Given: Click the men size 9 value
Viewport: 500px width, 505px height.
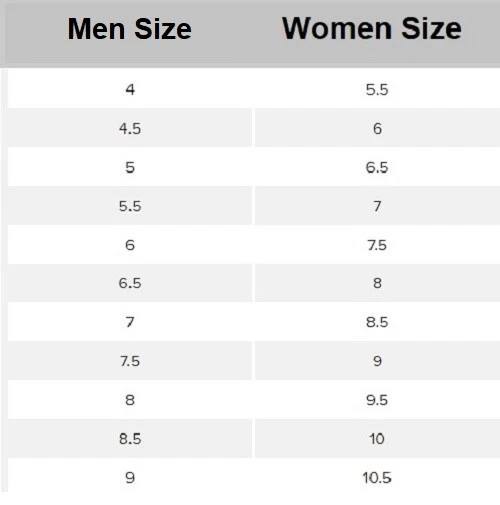Looking at the screenshot, I should [x=130, y=478].
